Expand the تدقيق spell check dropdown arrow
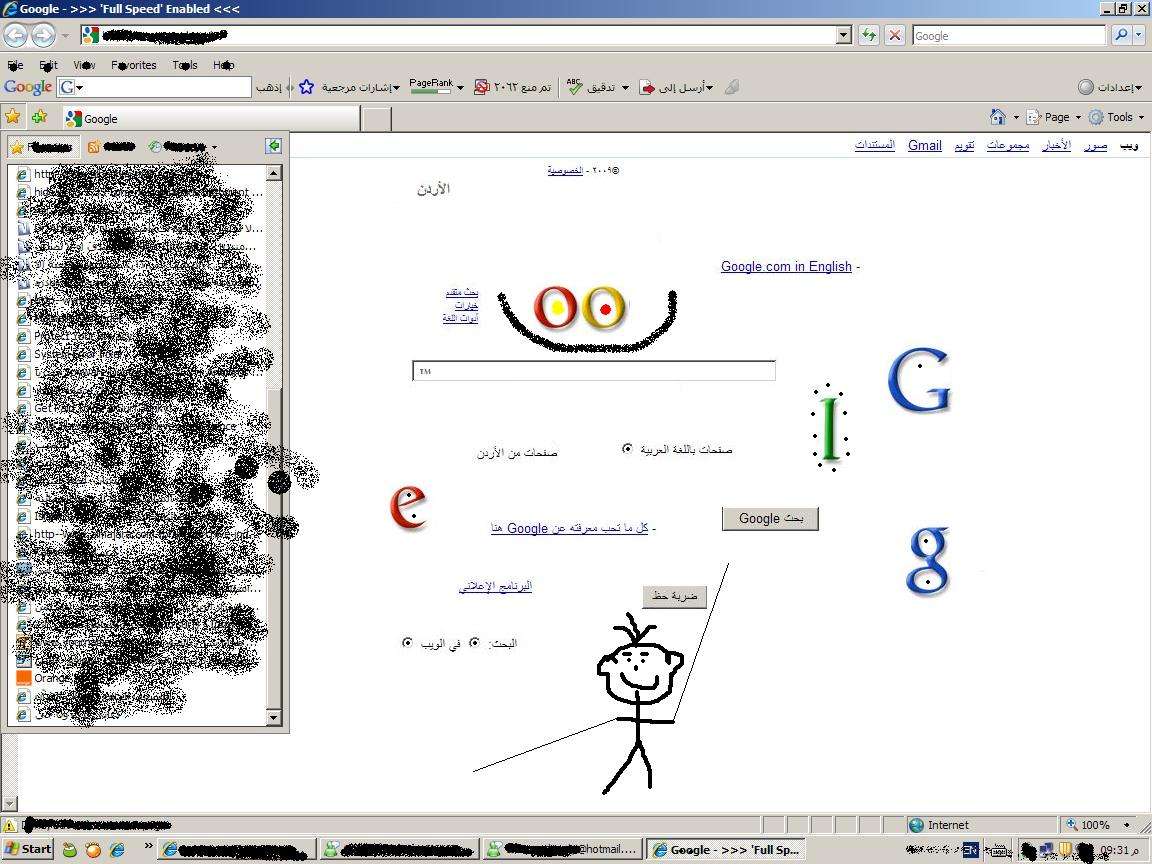1152x864 pixels. [625, 87]
